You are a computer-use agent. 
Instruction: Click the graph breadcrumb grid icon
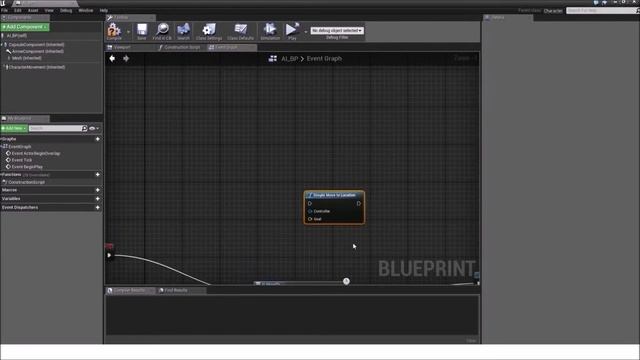(x=273, y=59)
